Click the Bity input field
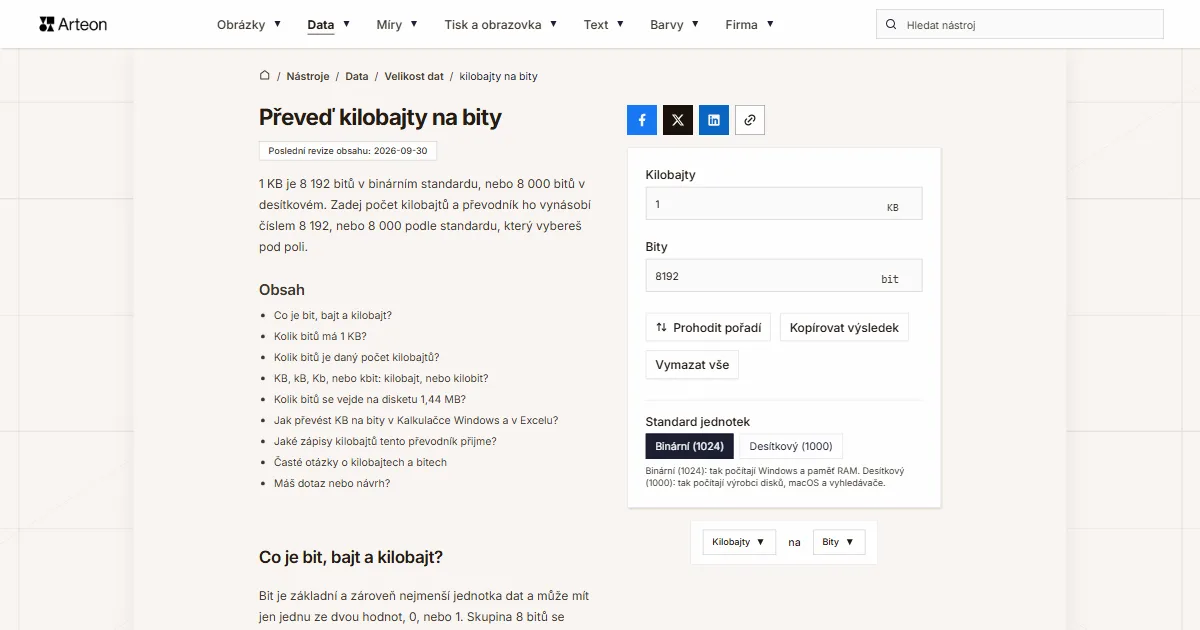This screenshot has height=630, width=1200. point(784,276)
